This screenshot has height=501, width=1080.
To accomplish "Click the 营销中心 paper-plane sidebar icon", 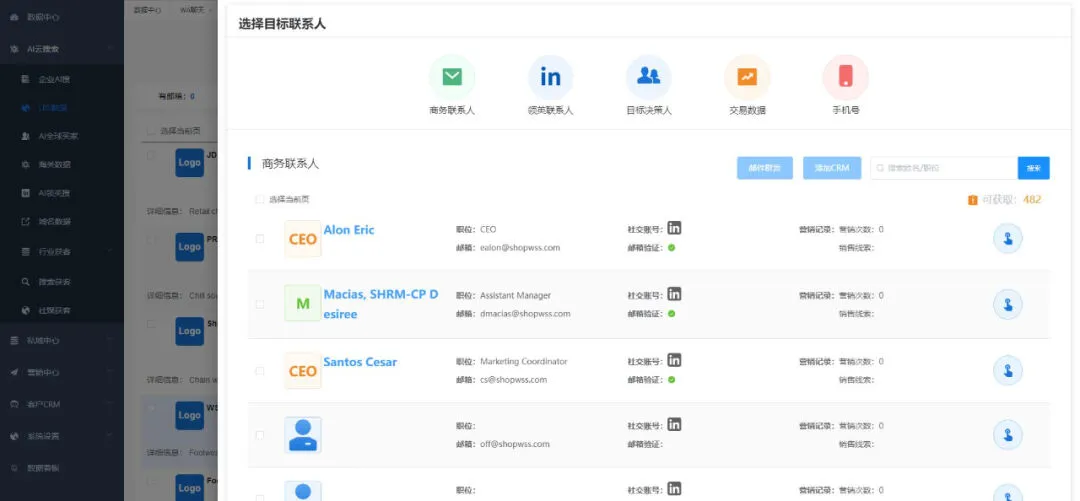I will (14, 372).
